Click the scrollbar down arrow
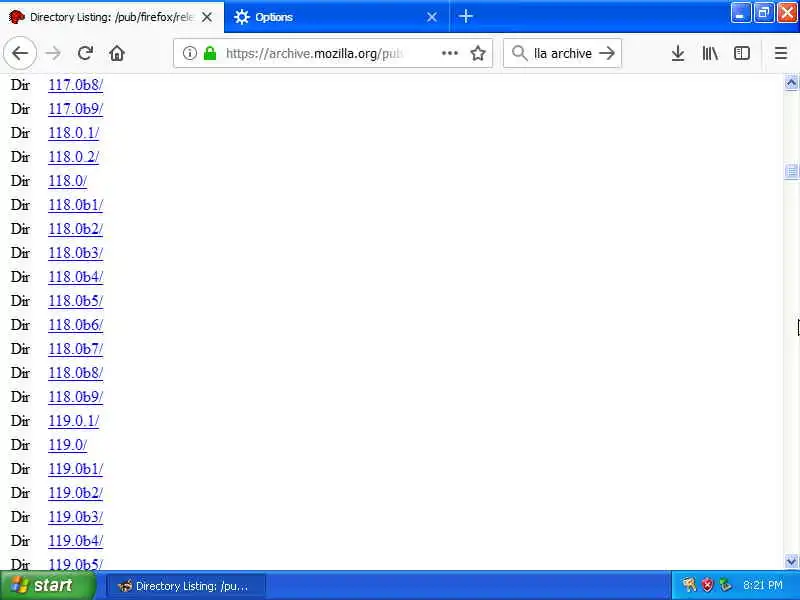 (791, 562)
